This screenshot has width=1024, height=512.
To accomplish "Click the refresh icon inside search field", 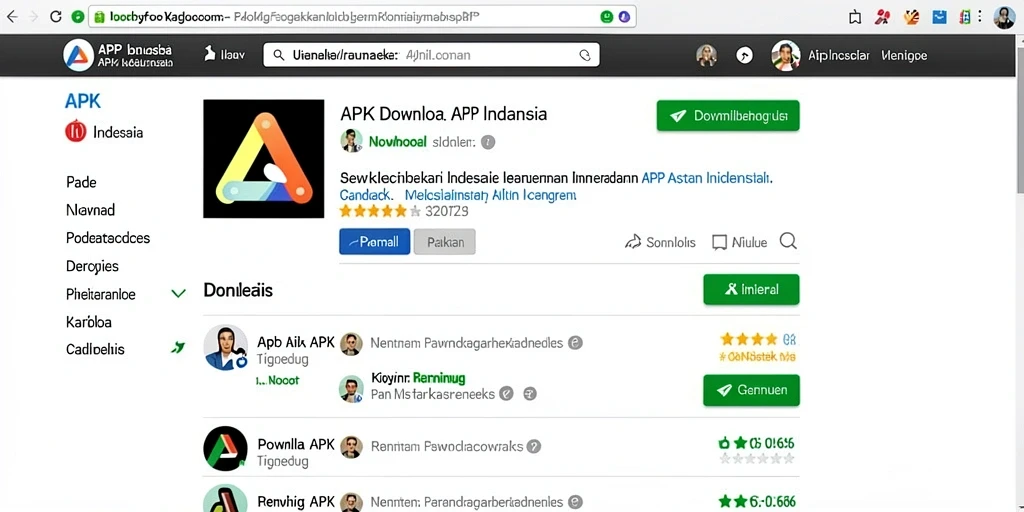I will click(584, 56).
